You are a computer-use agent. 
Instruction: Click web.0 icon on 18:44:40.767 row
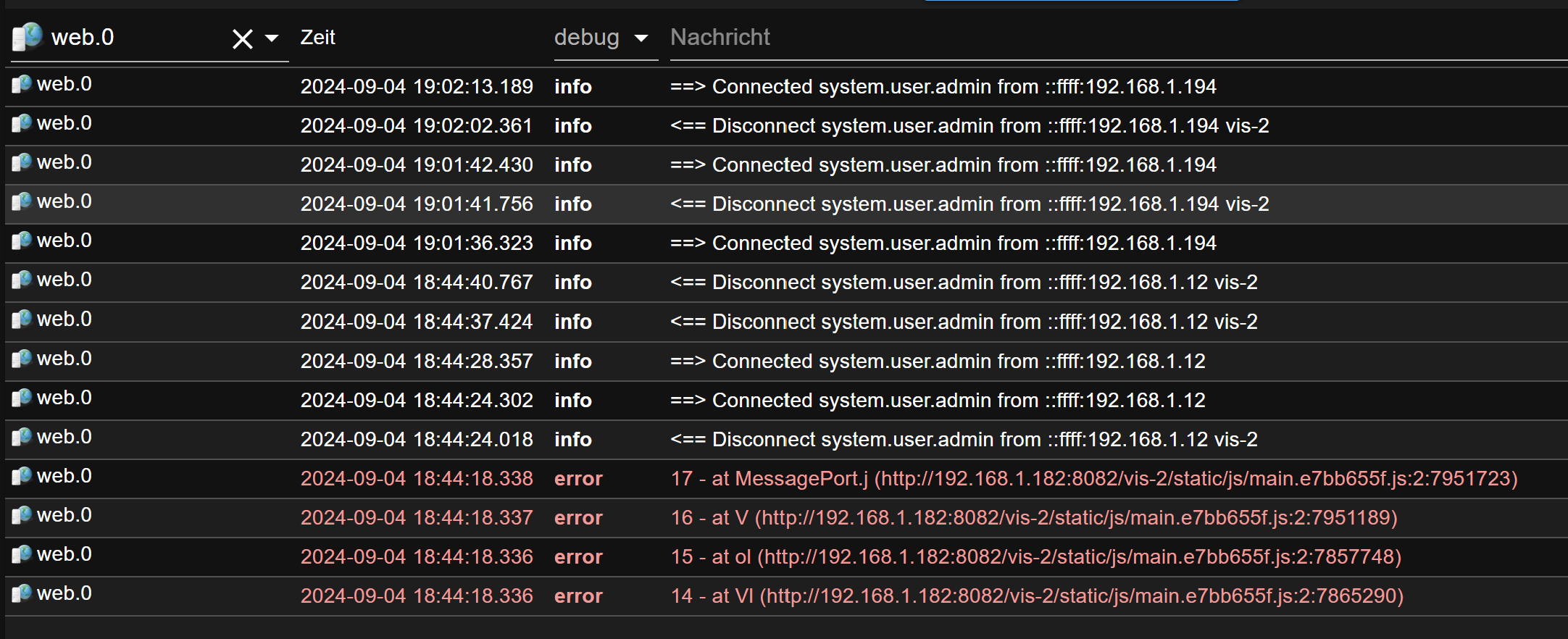click(22, 280)
